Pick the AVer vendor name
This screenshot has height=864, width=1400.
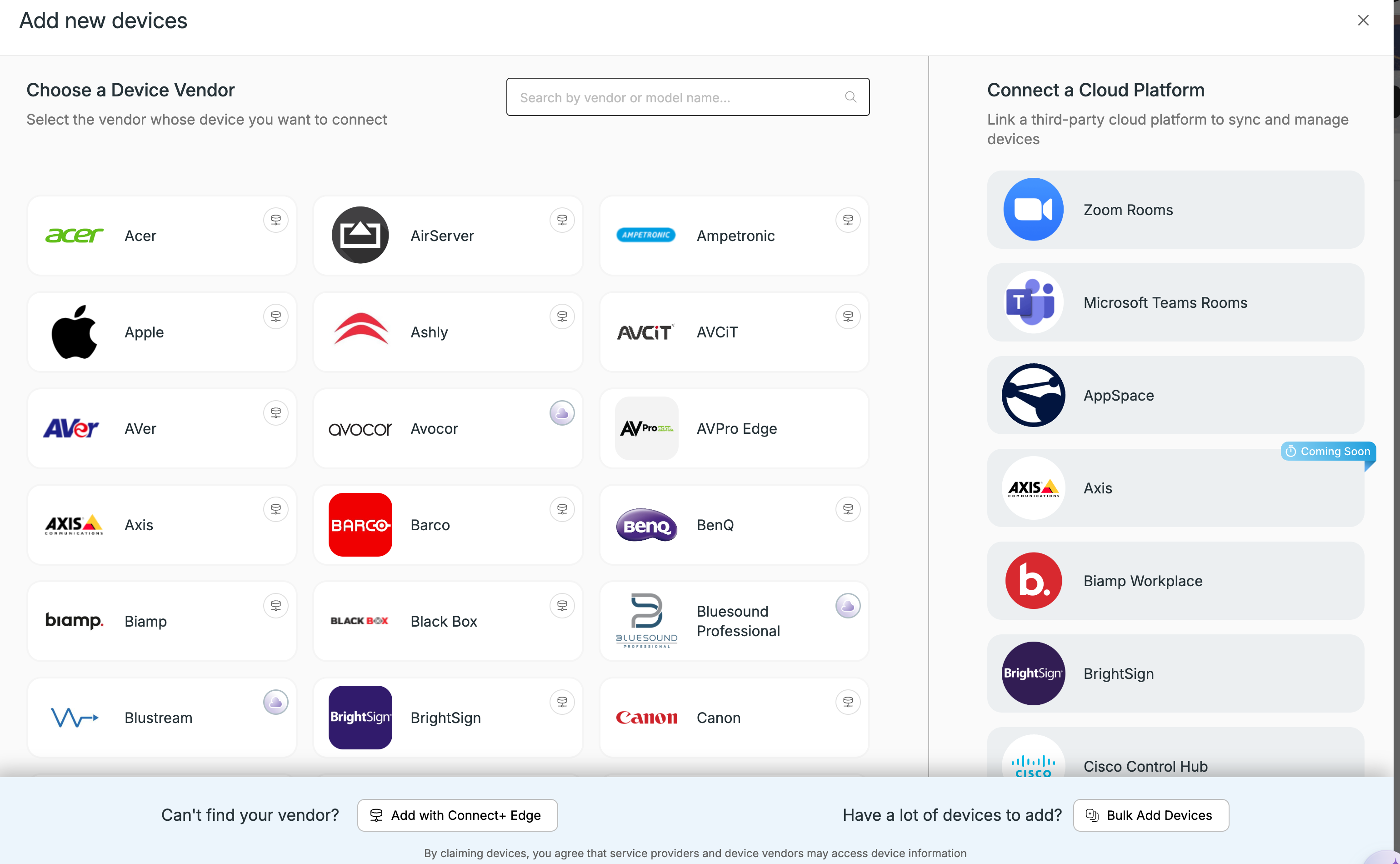tap(140, 429)
